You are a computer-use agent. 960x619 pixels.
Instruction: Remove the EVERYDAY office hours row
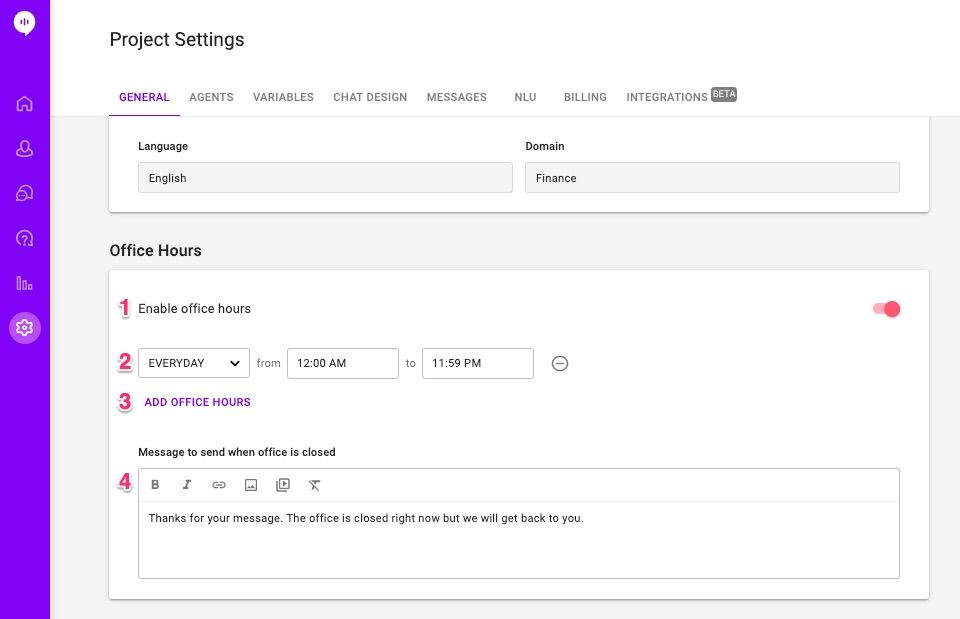click(560, 364)
